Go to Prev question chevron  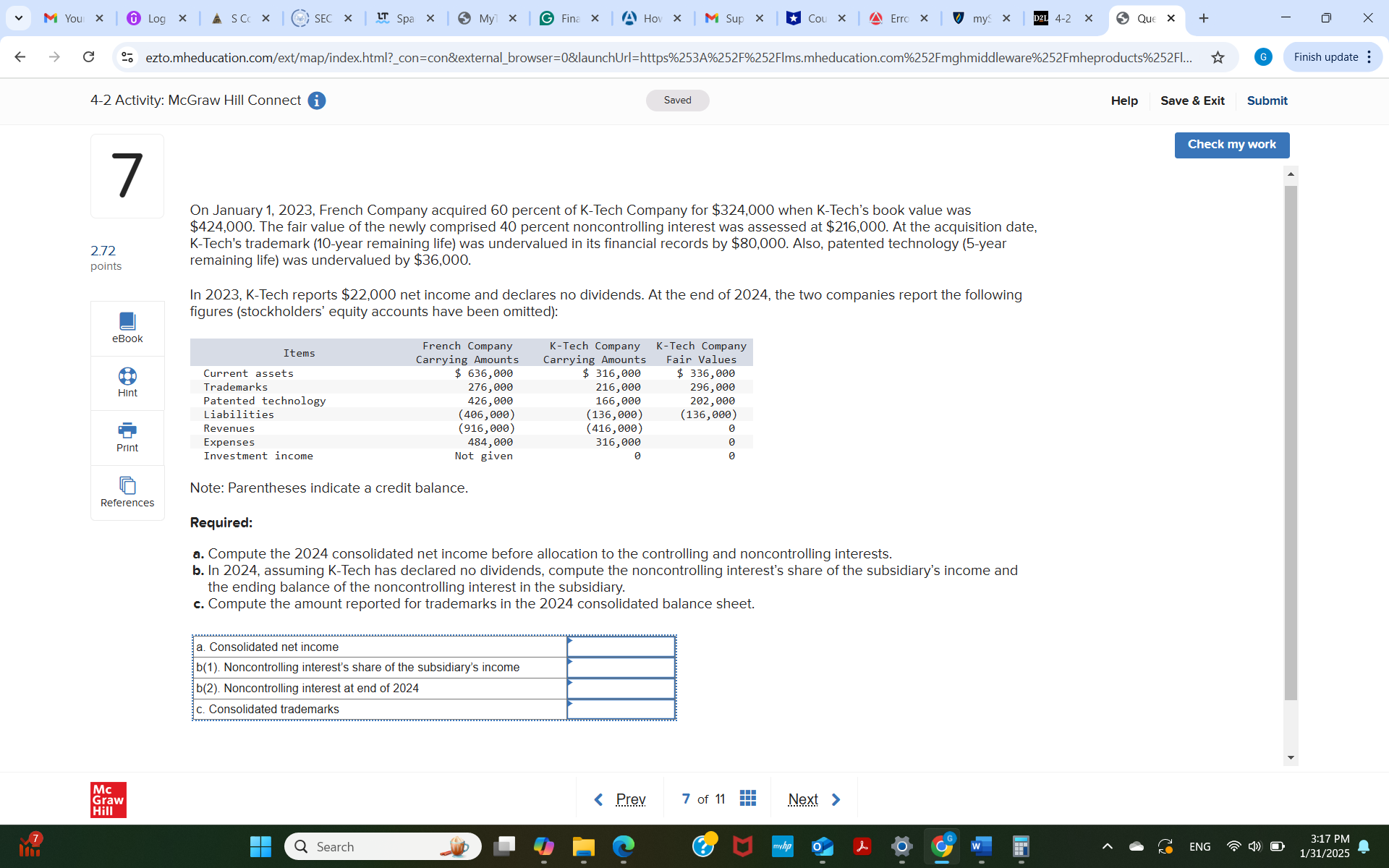(x=599, y=799)
